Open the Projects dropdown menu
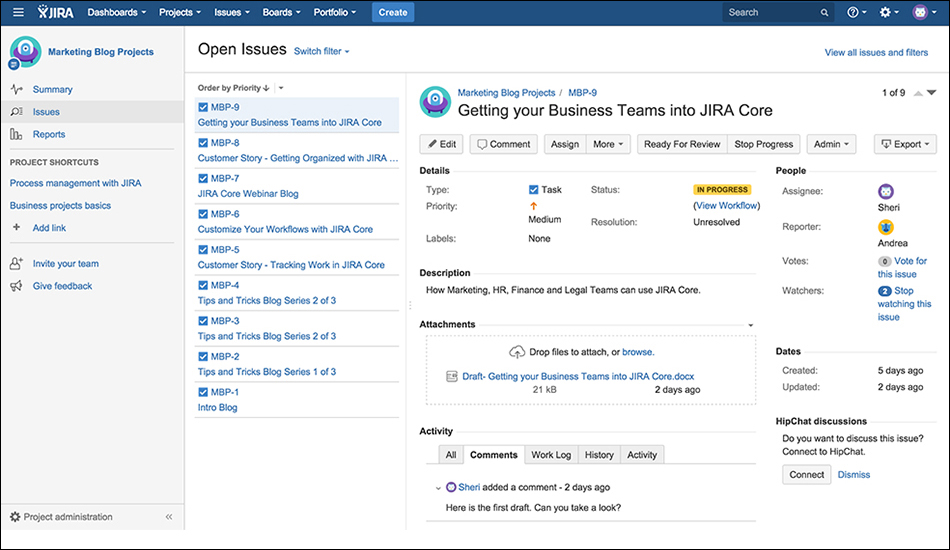Screen dimensions: 950x550 click(179, 12)
